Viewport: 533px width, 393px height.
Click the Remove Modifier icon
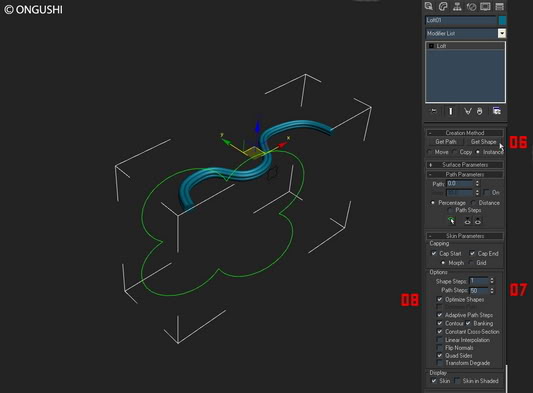click(x=479, y=111)
